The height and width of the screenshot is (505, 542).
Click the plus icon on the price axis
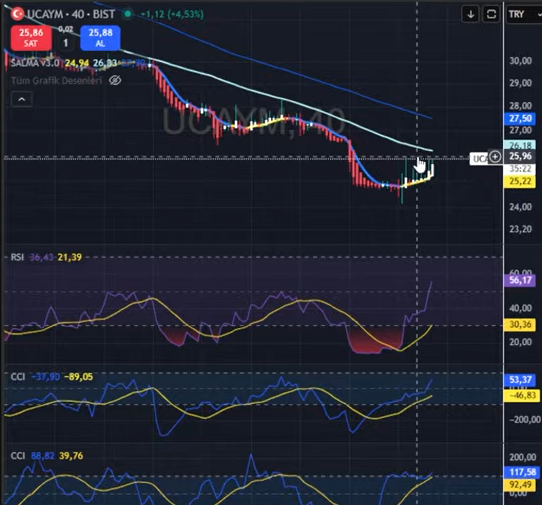[x=495, y=157]
